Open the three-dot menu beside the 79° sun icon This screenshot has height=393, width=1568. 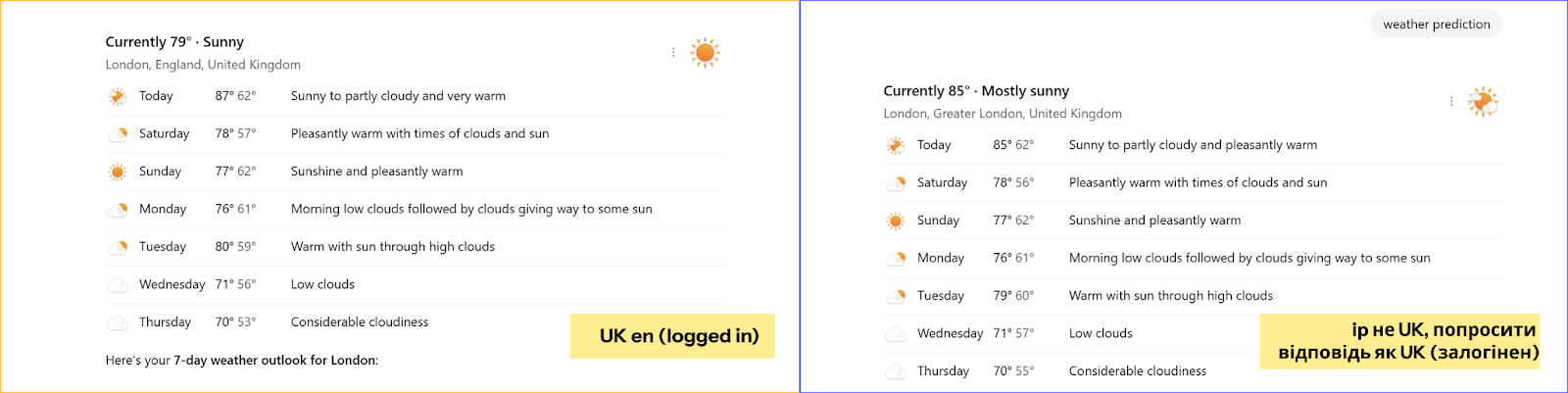(673, 52)
